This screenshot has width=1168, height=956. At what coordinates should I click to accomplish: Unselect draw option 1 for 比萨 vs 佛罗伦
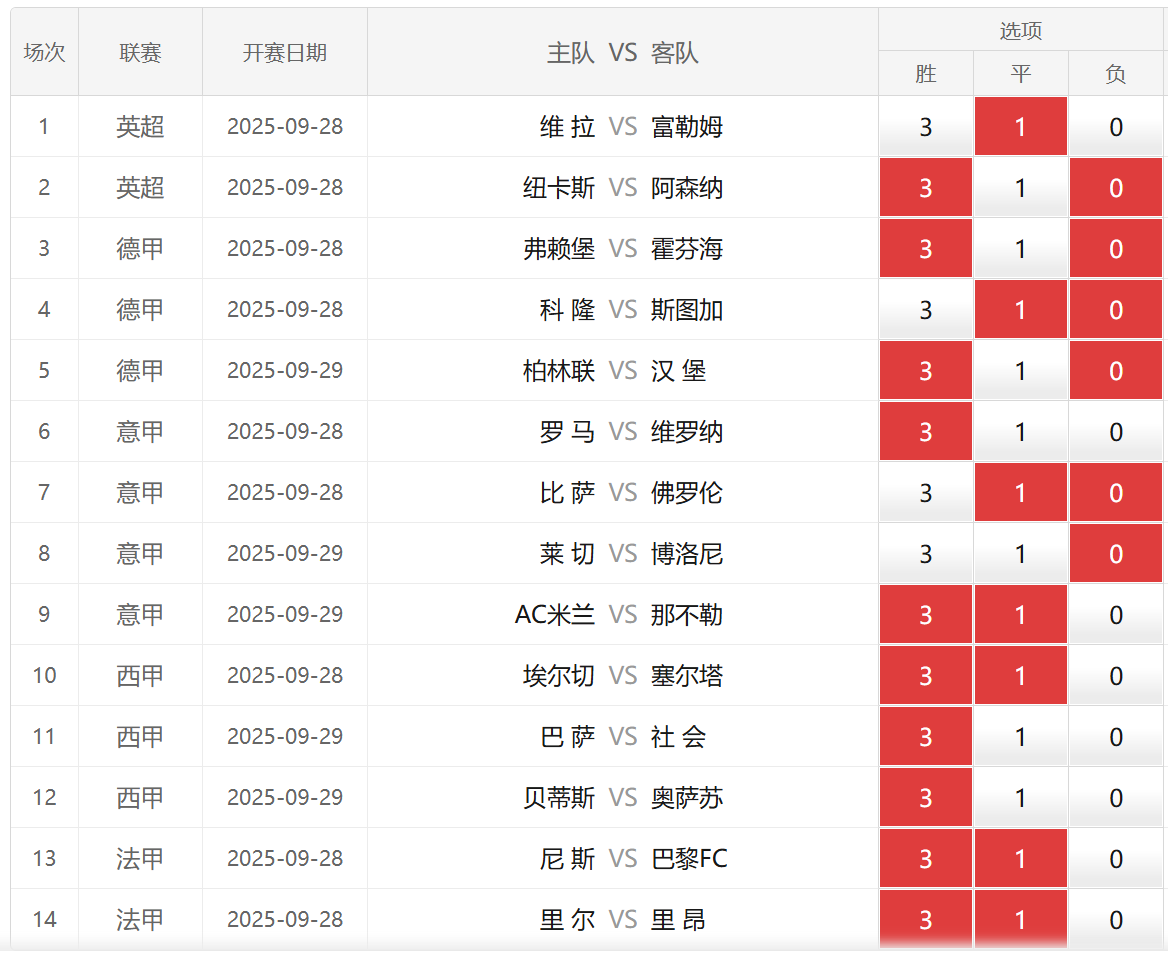click(x=1020, y=493)
